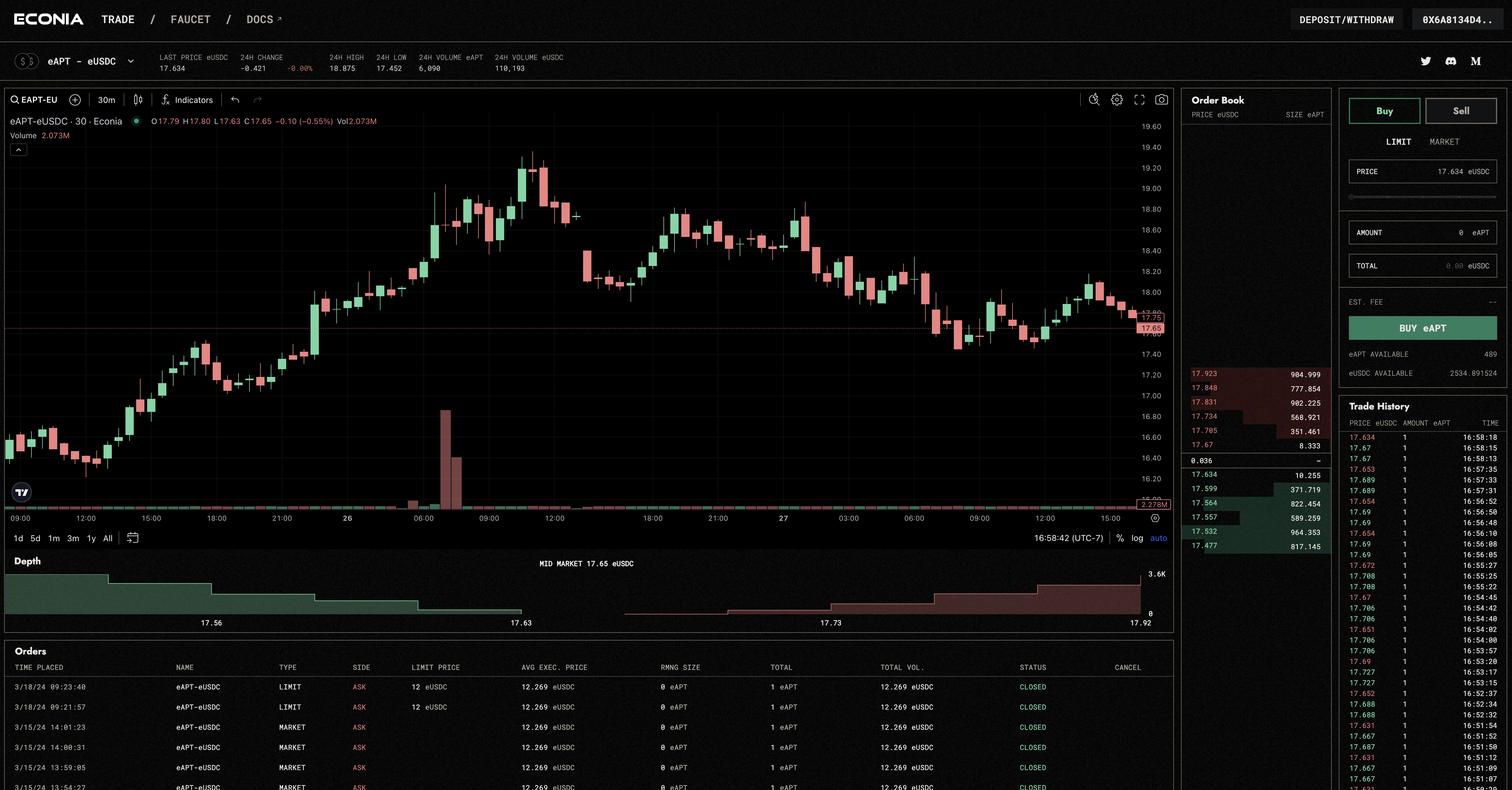Click the DEPOSIT/WITHDRAW button
Viewport: 1512px width, 790px height.
tap(1347, 19)
